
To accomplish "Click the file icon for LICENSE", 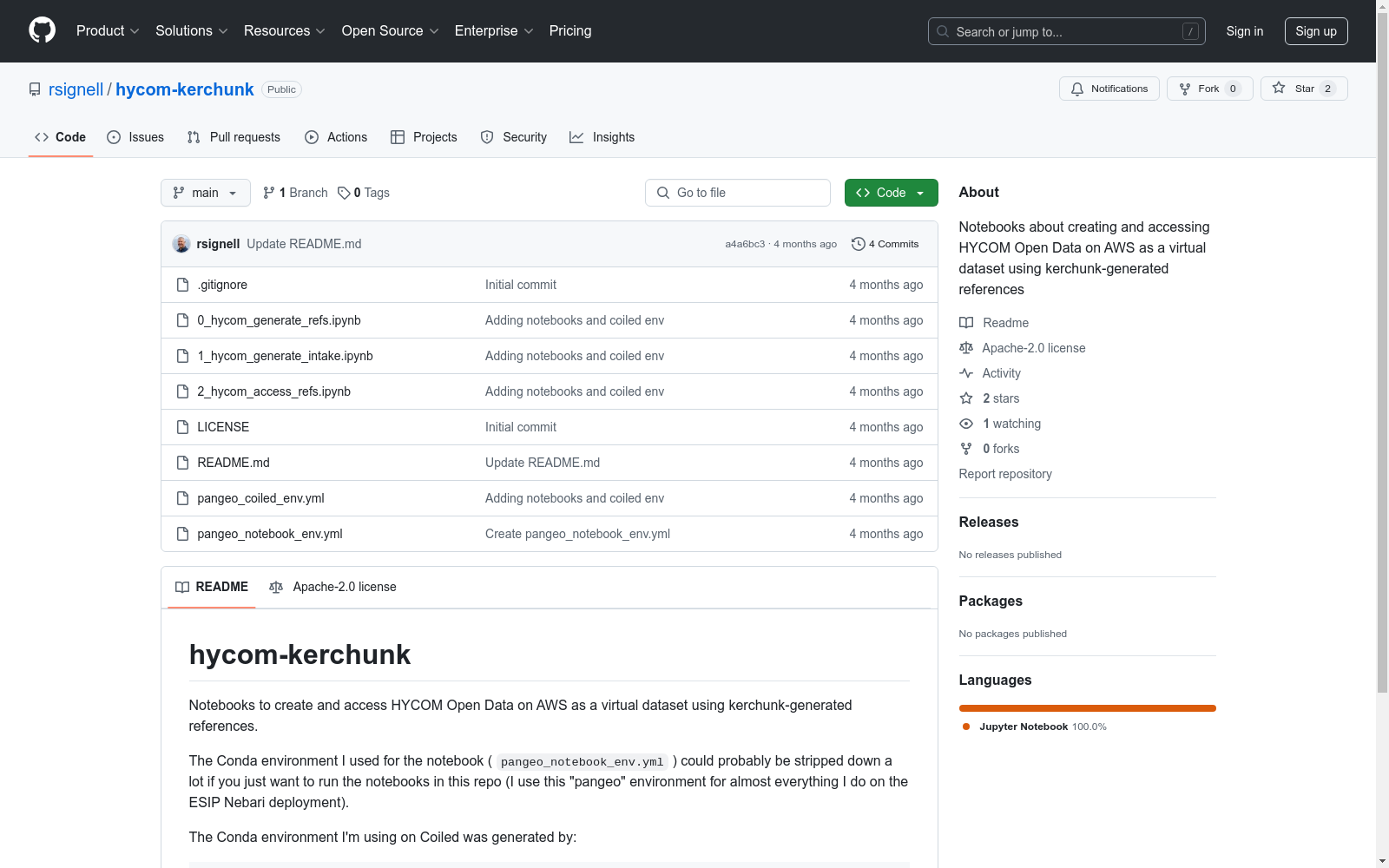I will [182, 427].
